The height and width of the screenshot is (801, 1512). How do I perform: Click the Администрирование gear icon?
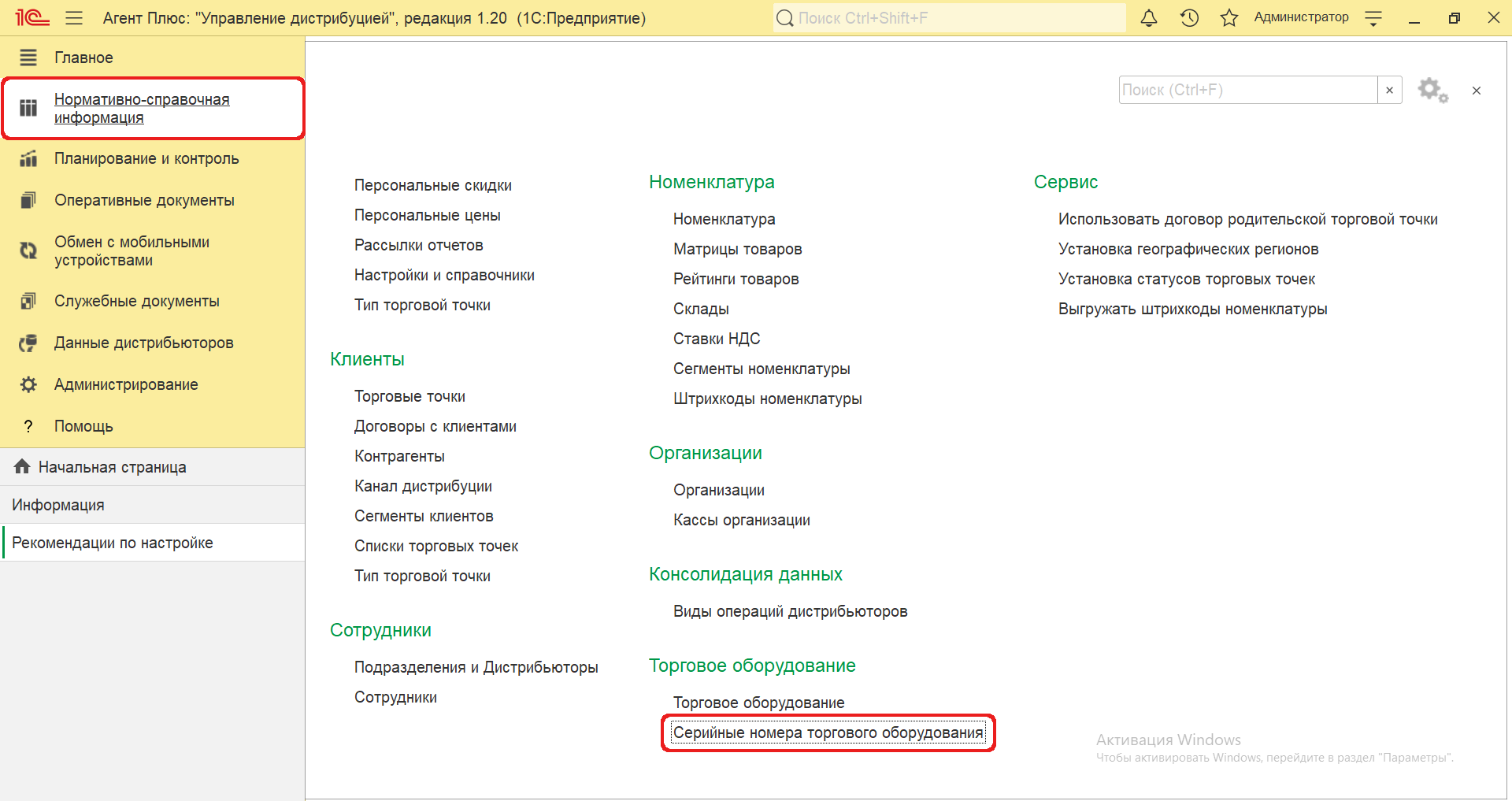[x=28, y=384]
